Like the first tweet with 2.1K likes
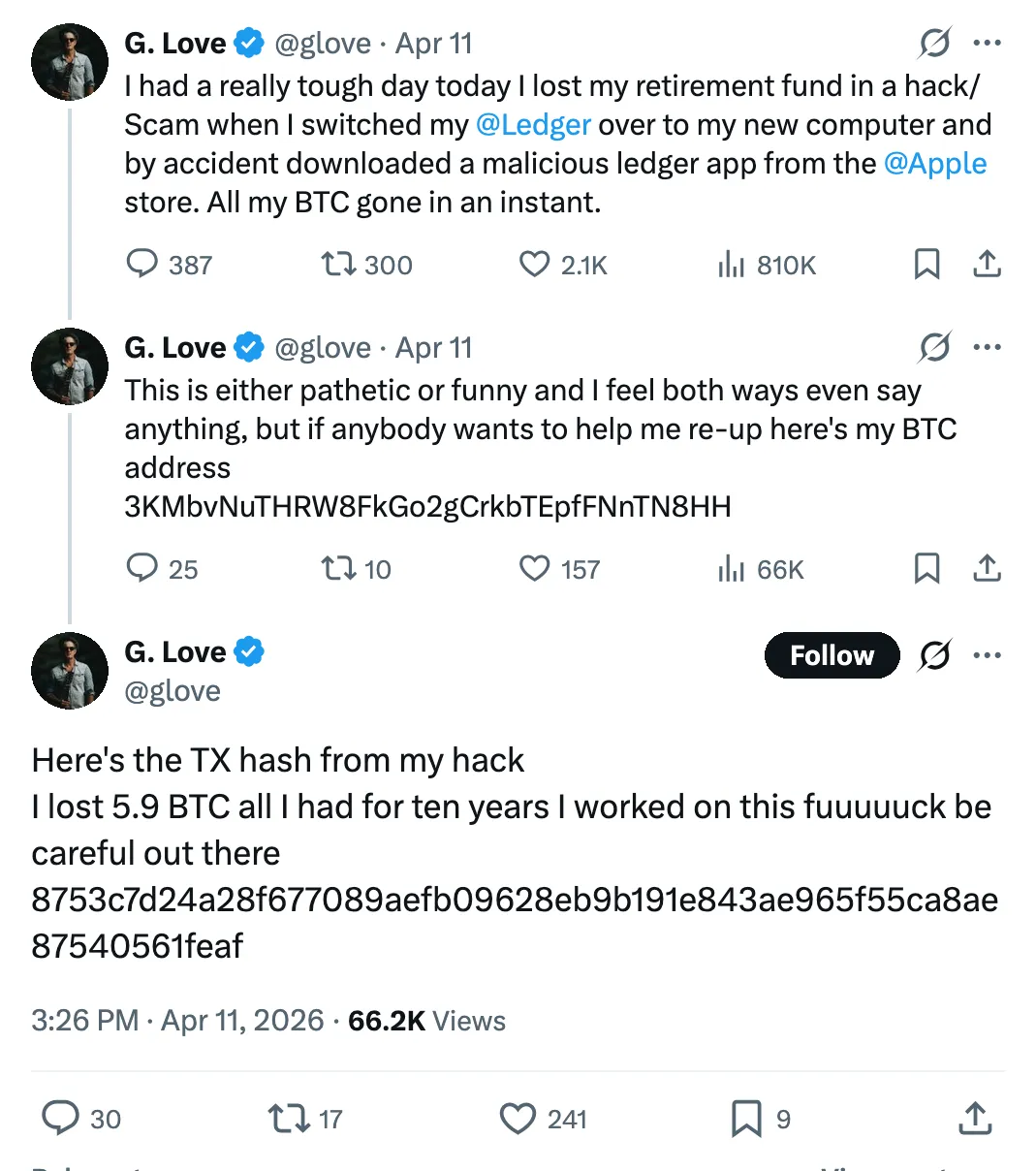This screenshot has height=1171, width=1036. click(x=534, y=264)
